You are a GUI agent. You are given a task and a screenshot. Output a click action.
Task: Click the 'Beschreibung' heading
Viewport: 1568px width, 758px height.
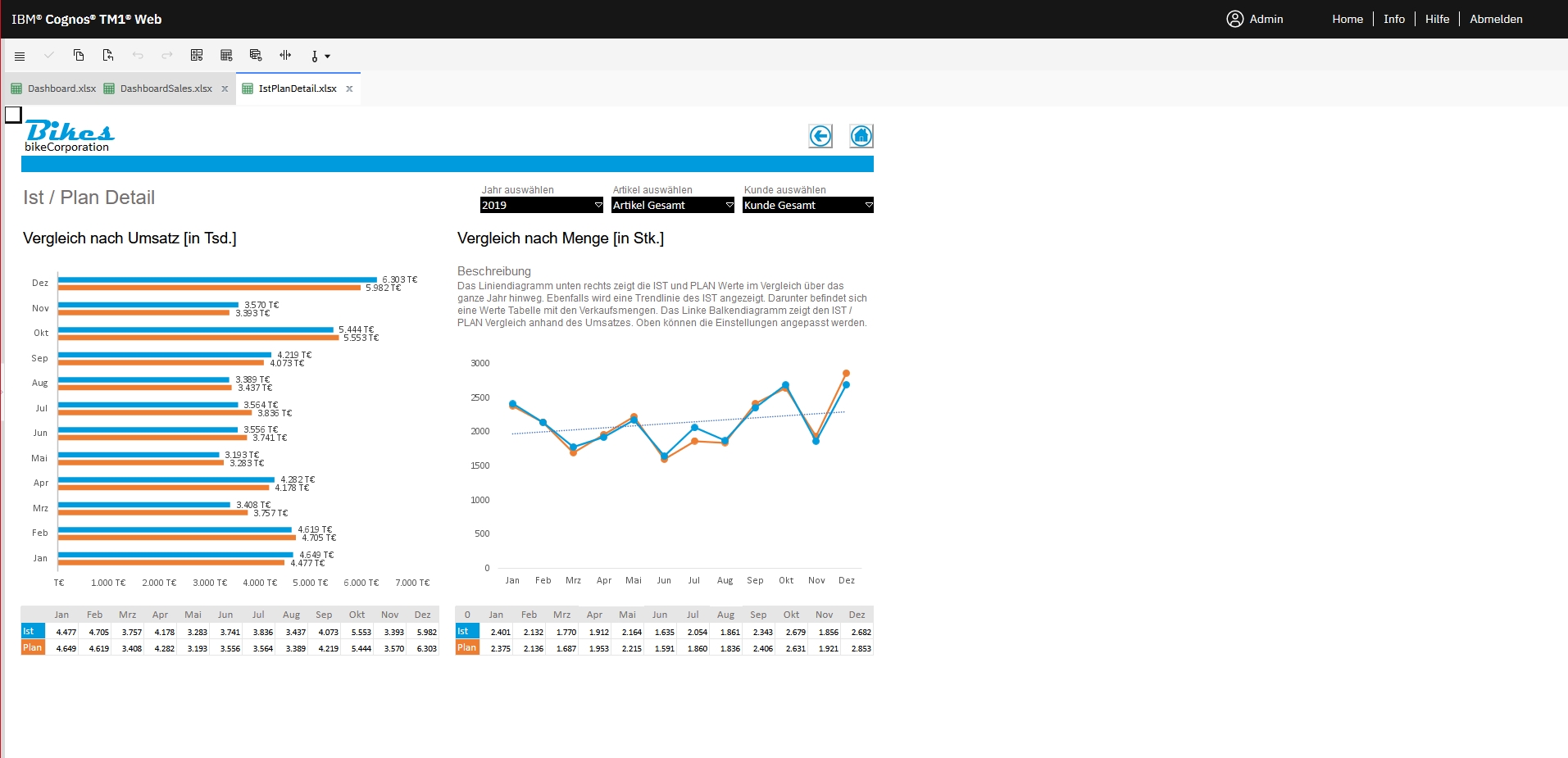pos(494,271)
